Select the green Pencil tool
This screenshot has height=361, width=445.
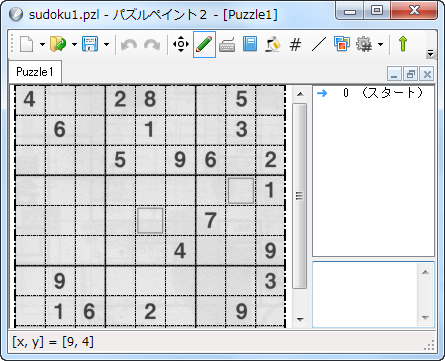point(204,44)
